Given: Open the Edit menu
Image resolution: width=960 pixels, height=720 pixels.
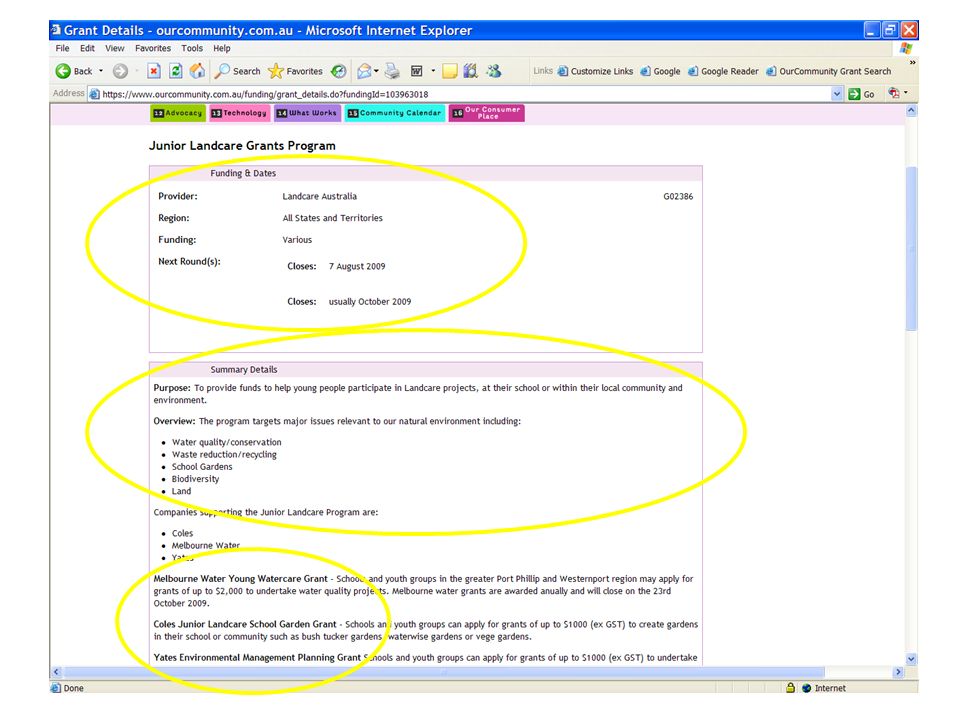Looking at the screenshot, I should (x=88, y=48).
